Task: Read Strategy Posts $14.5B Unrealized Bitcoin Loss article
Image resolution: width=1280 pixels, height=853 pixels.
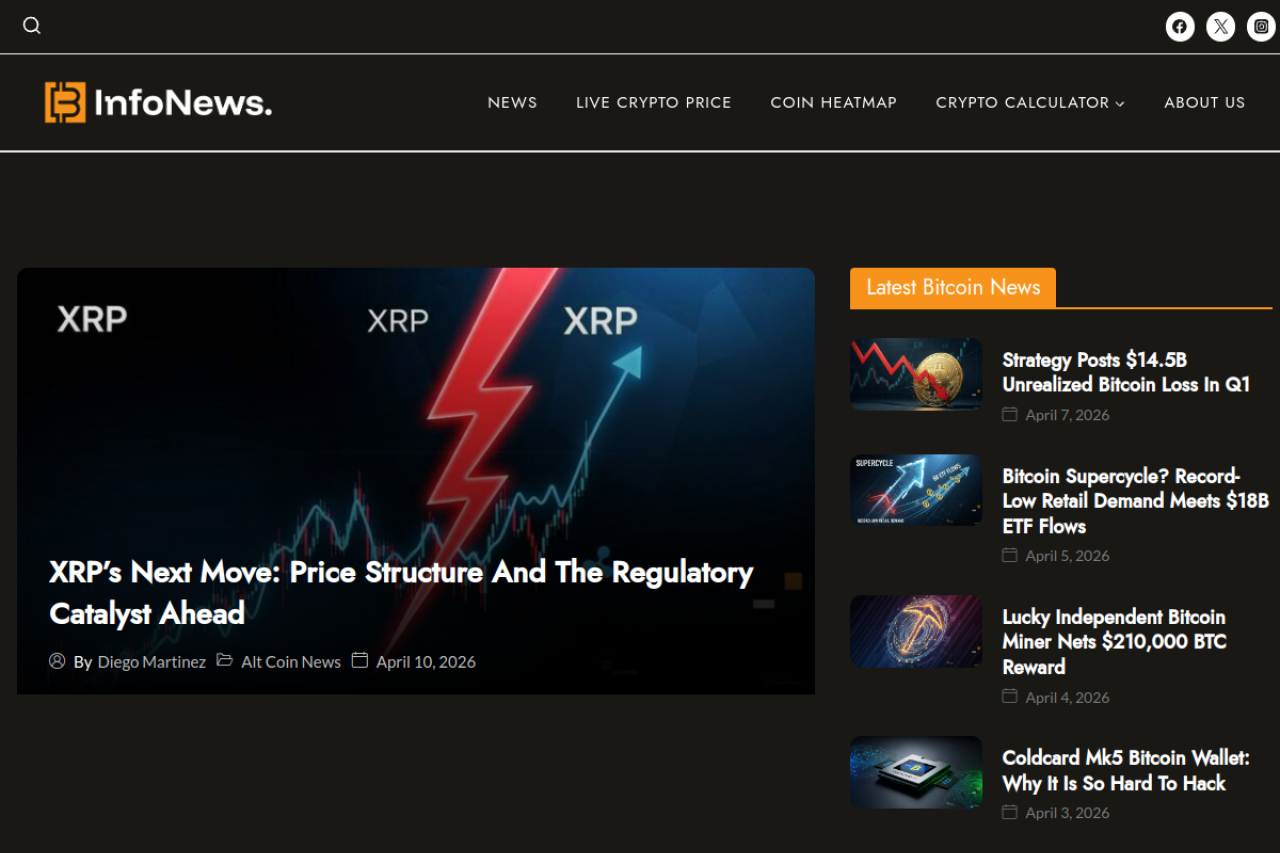Action: tap(1126, 372)
